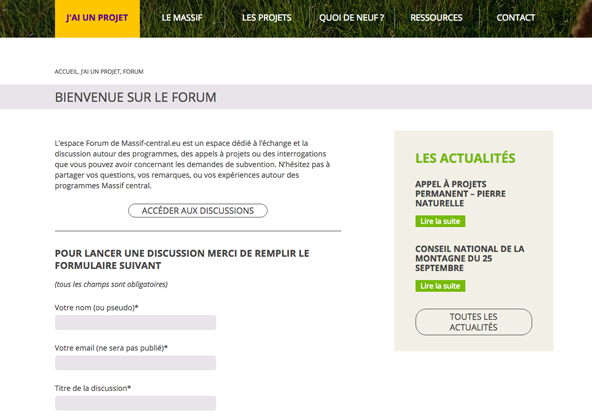Open the J'AI UN PROJET menu tab
This screenshot has width=592, height=418.
click(x=97, y=18)
